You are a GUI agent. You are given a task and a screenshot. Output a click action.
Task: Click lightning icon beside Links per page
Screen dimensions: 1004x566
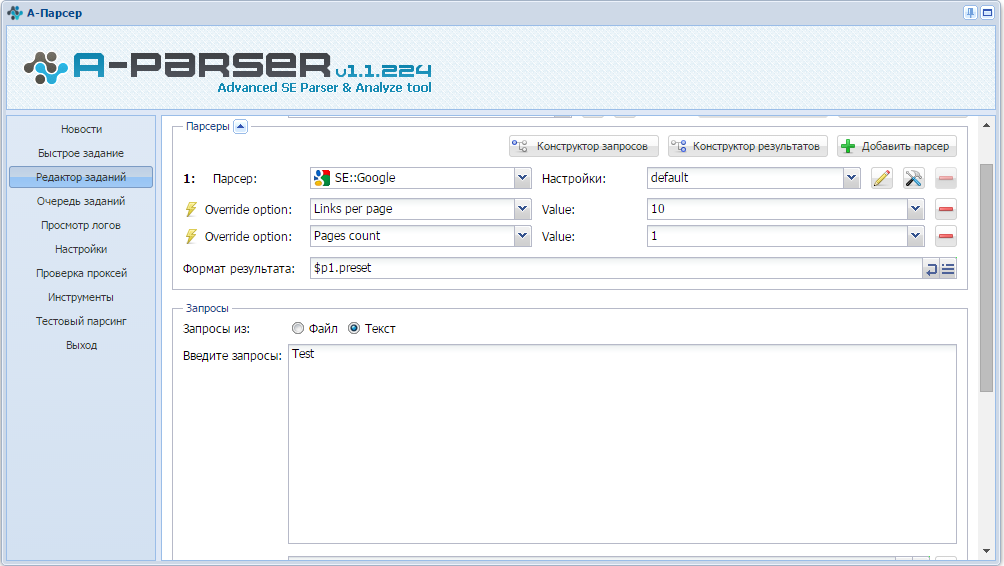click(191, 209)
